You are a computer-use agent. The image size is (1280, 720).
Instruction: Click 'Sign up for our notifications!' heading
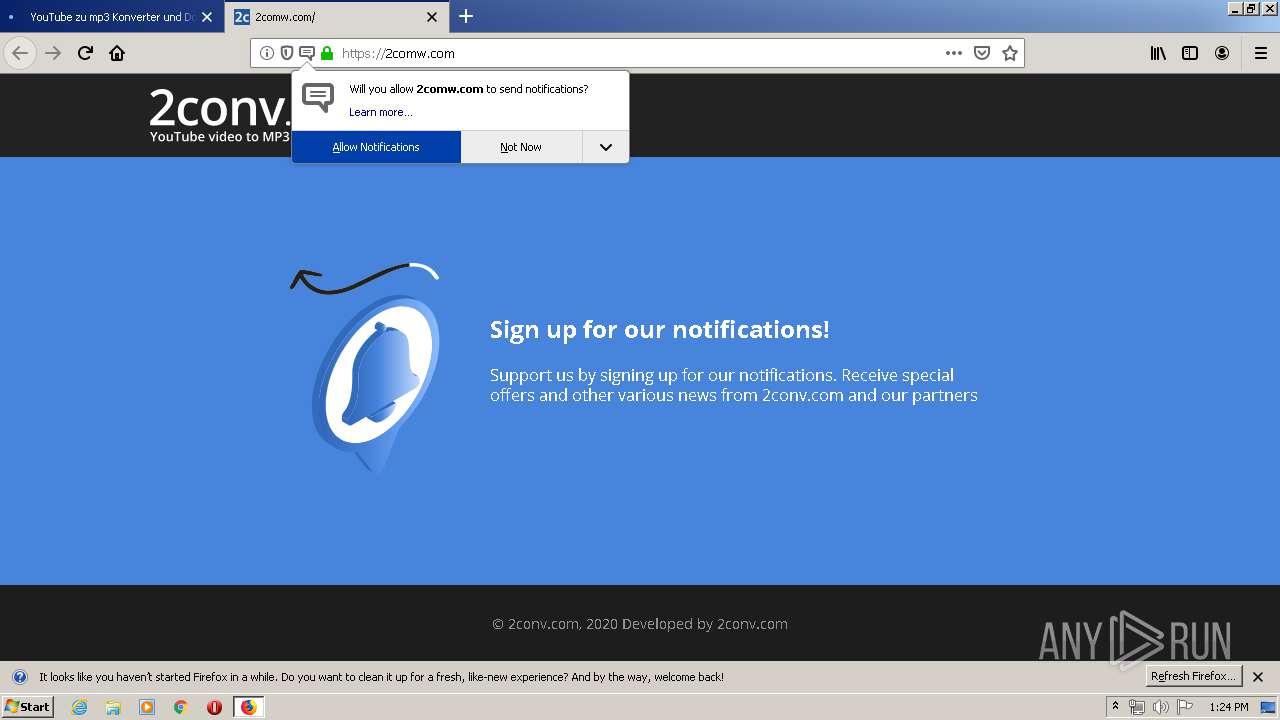pos(659,330)
